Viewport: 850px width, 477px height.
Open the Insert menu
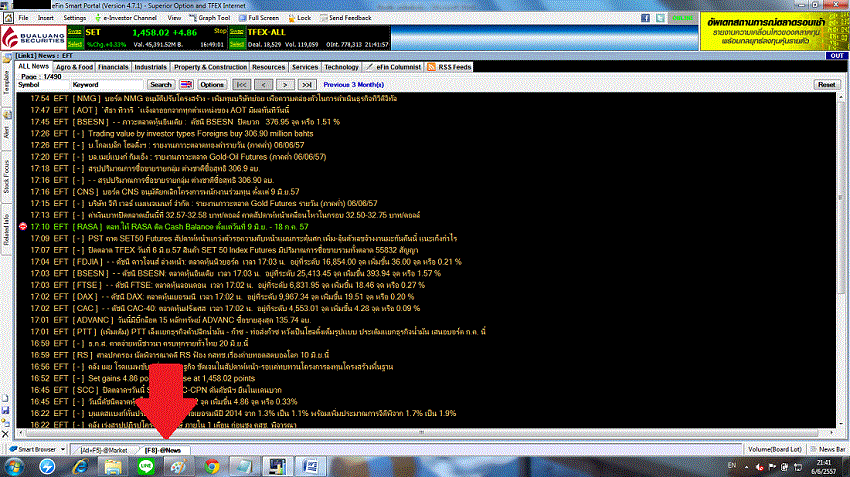[46, 18]
